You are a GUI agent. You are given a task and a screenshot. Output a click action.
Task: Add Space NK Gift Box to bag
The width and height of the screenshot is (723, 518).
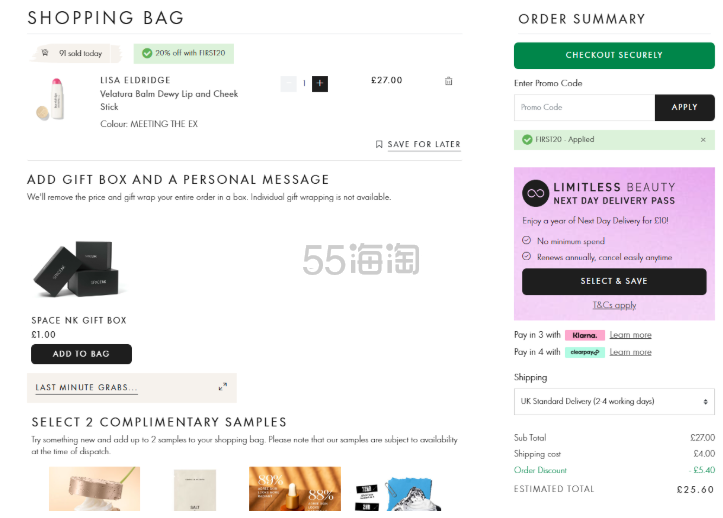point(81,354)
